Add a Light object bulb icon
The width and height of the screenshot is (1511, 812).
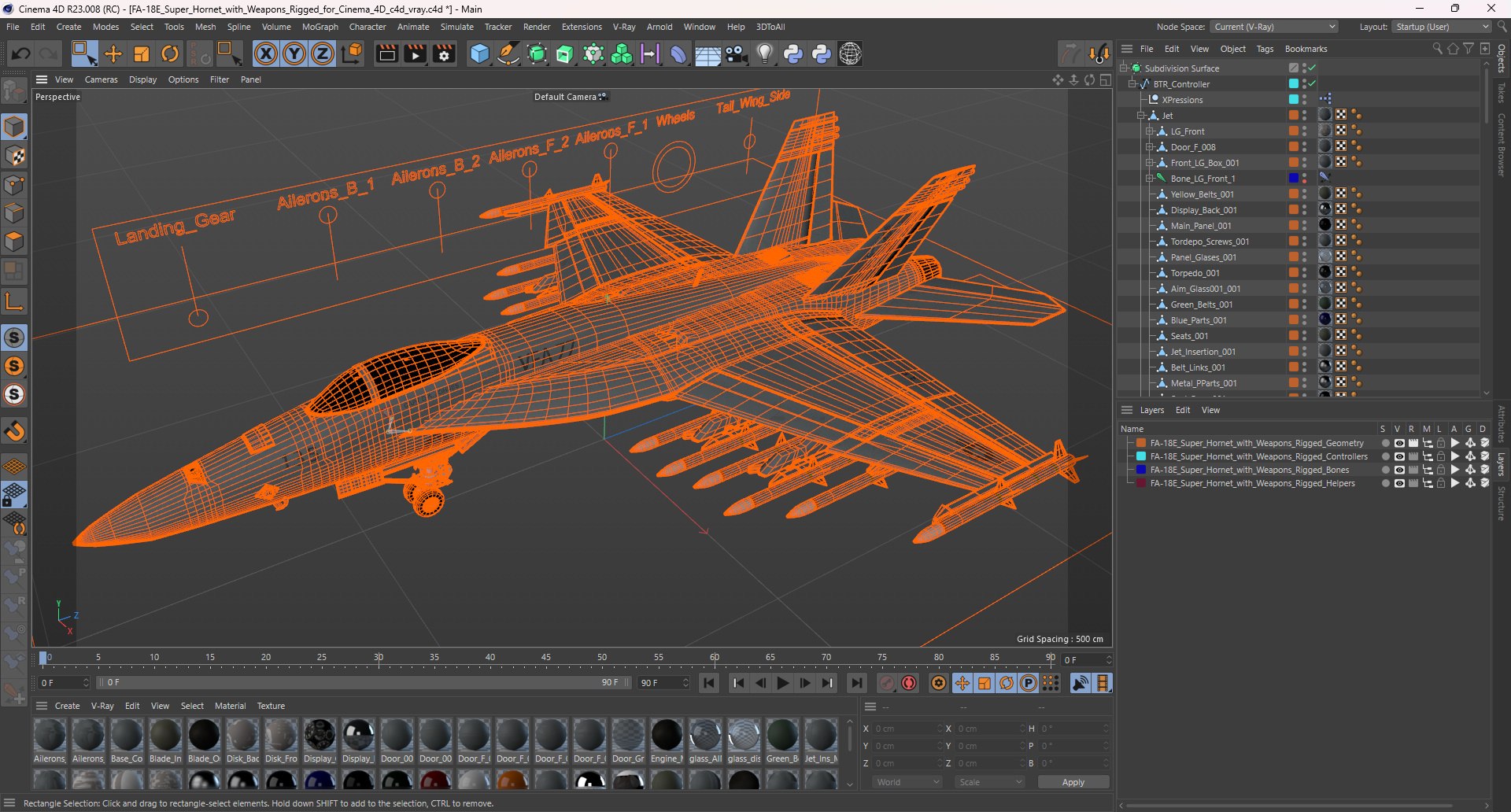pos(765,54)
